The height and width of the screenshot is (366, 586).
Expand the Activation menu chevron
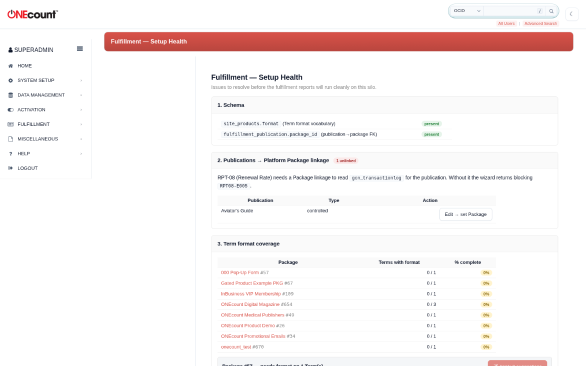tap(81, 110)
